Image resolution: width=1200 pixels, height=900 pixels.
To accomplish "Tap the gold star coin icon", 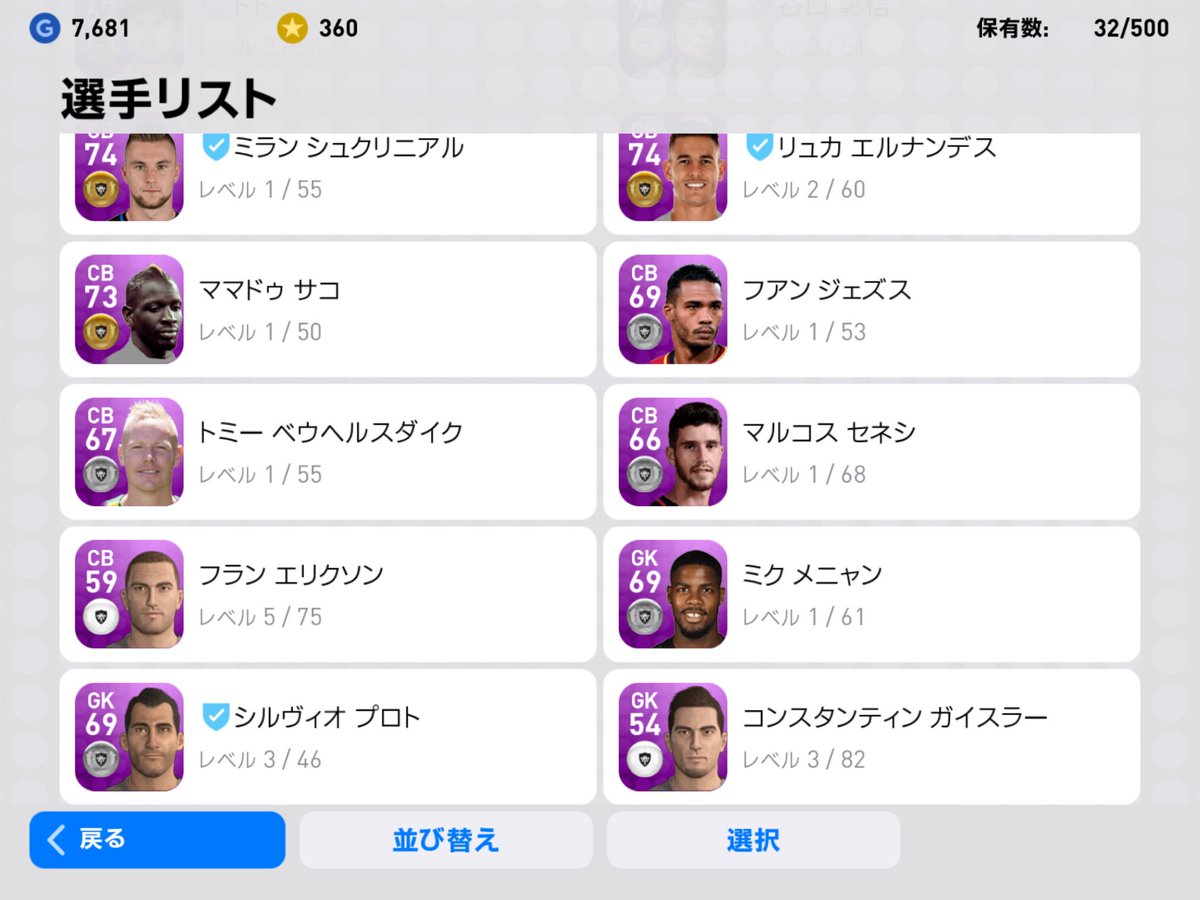I will [292, 28].
